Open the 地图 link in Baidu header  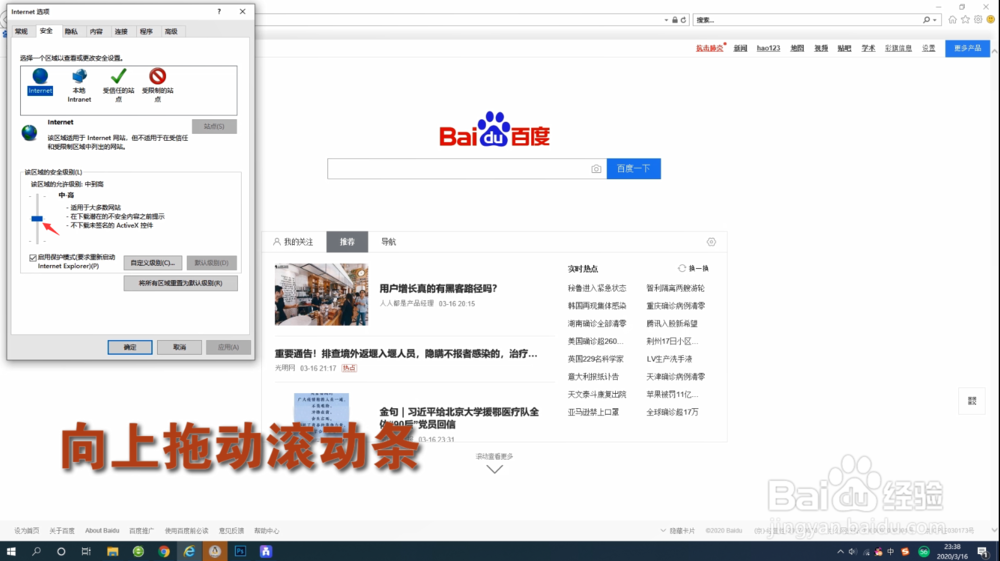coord(797,48)
